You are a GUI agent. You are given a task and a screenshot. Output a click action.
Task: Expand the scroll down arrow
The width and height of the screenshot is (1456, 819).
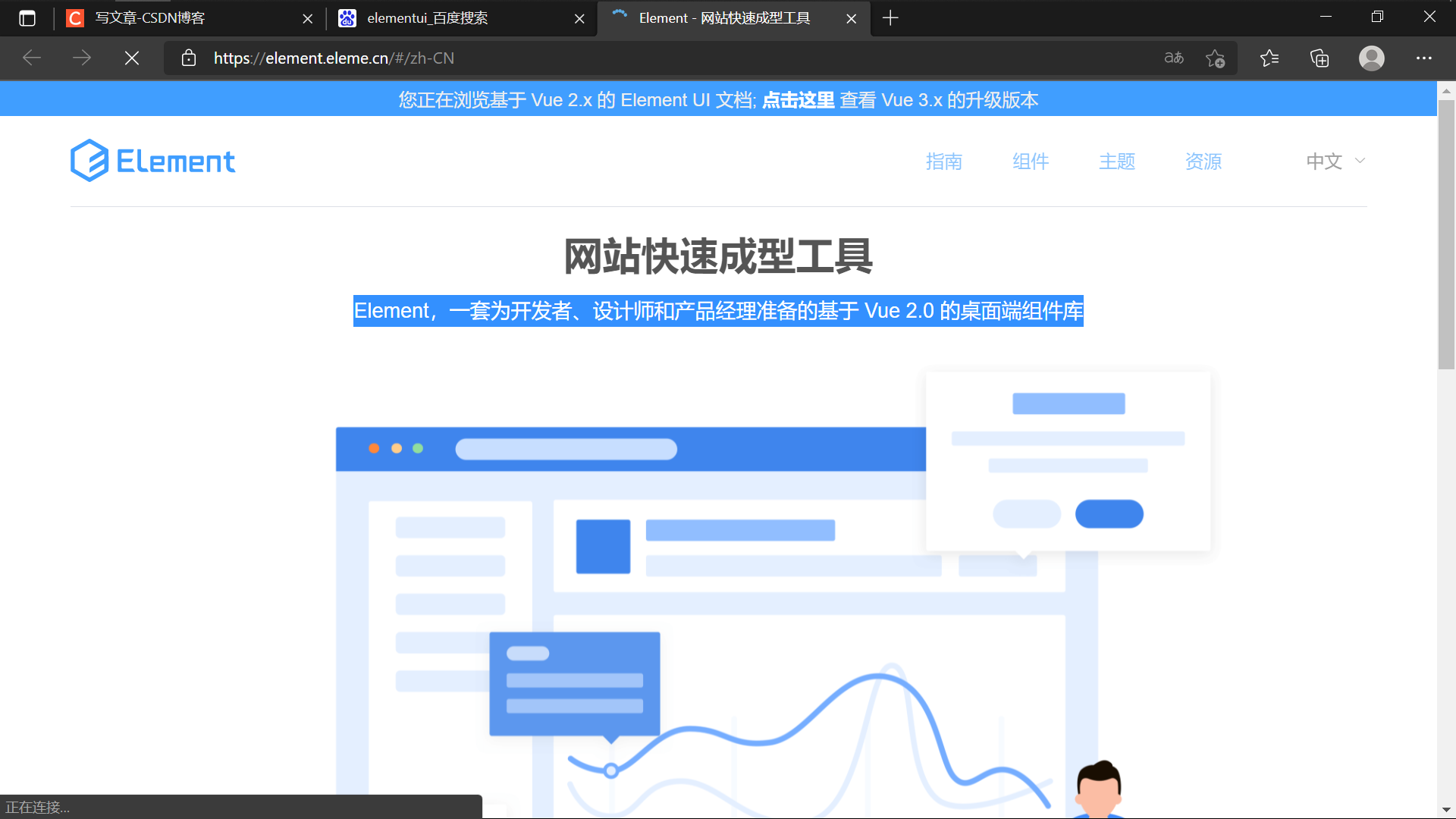coord(1446,808)
